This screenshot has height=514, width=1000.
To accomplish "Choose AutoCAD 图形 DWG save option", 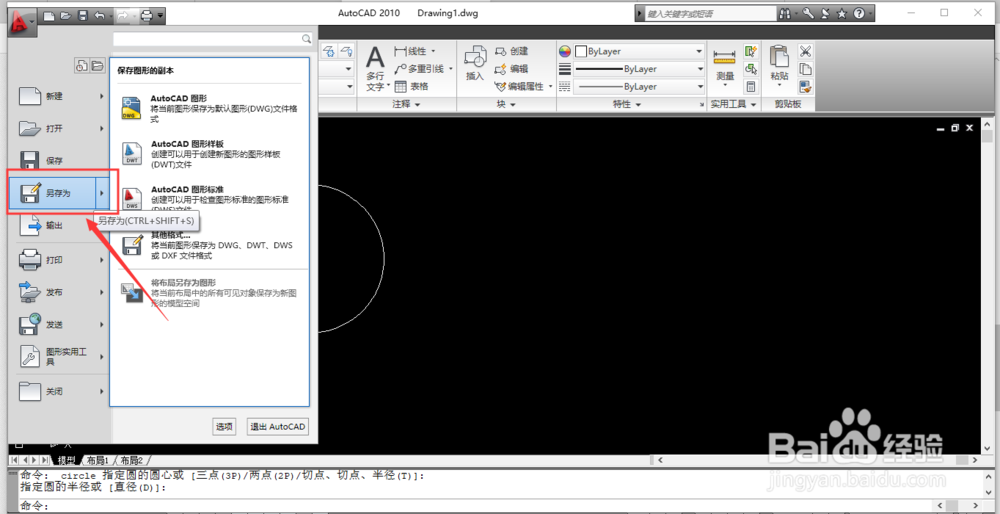I will (x=209, y=108).
